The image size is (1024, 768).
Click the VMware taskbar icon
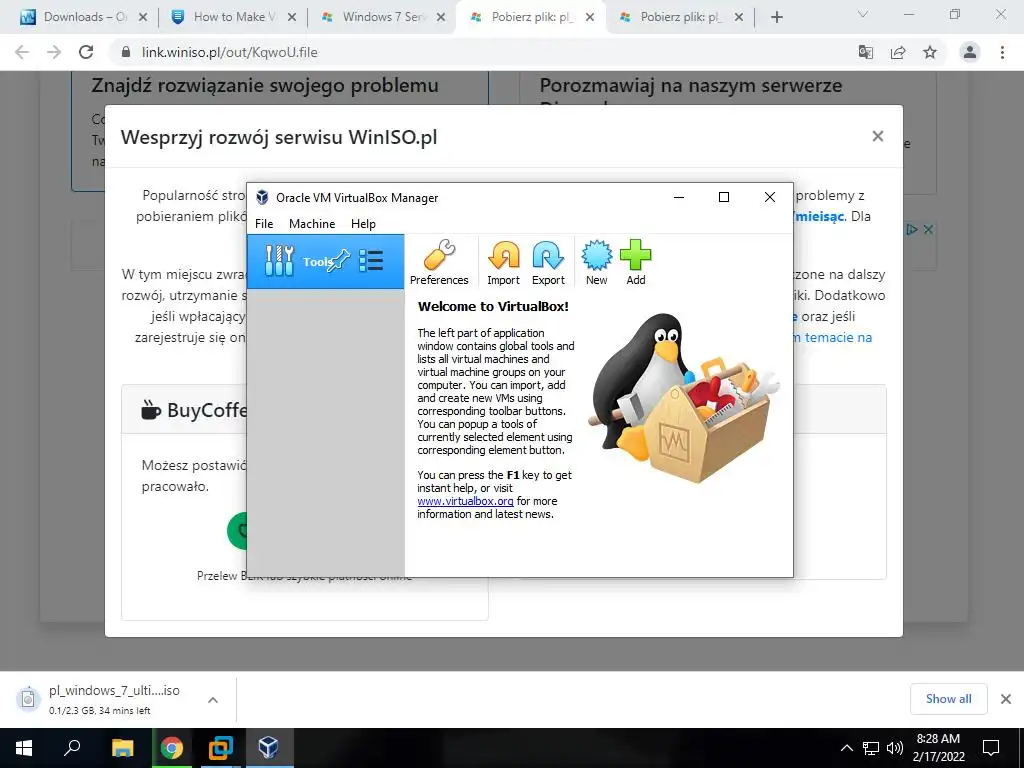click(x=220, y=748)
